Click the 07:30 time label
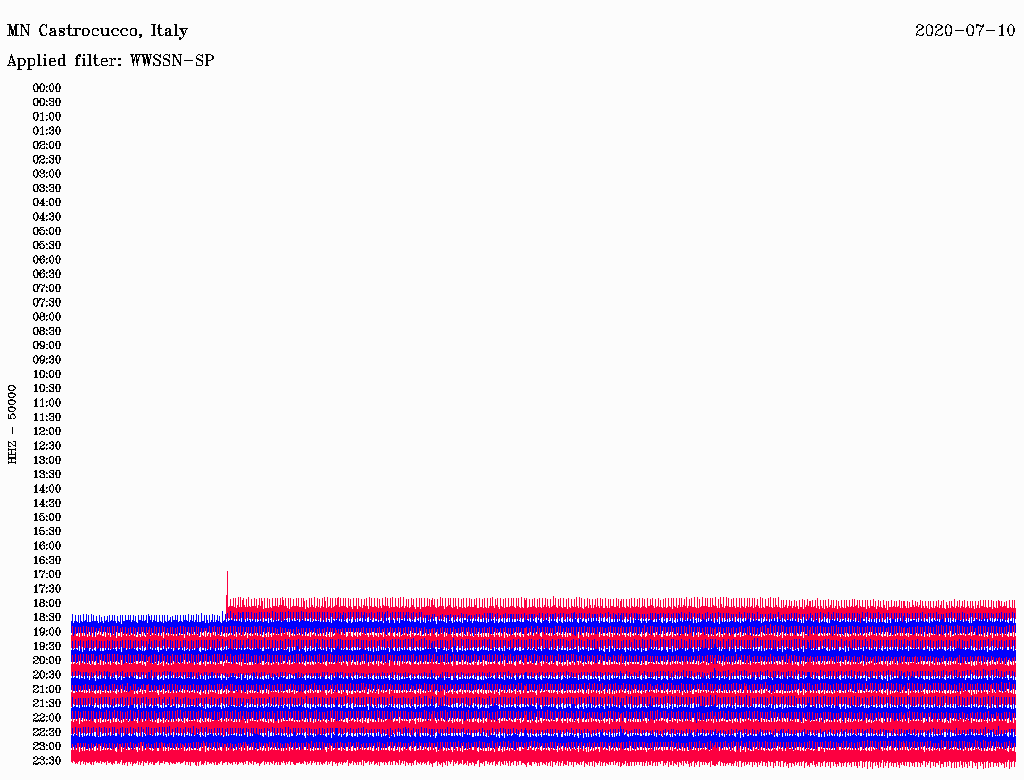 tap(47, 302)
